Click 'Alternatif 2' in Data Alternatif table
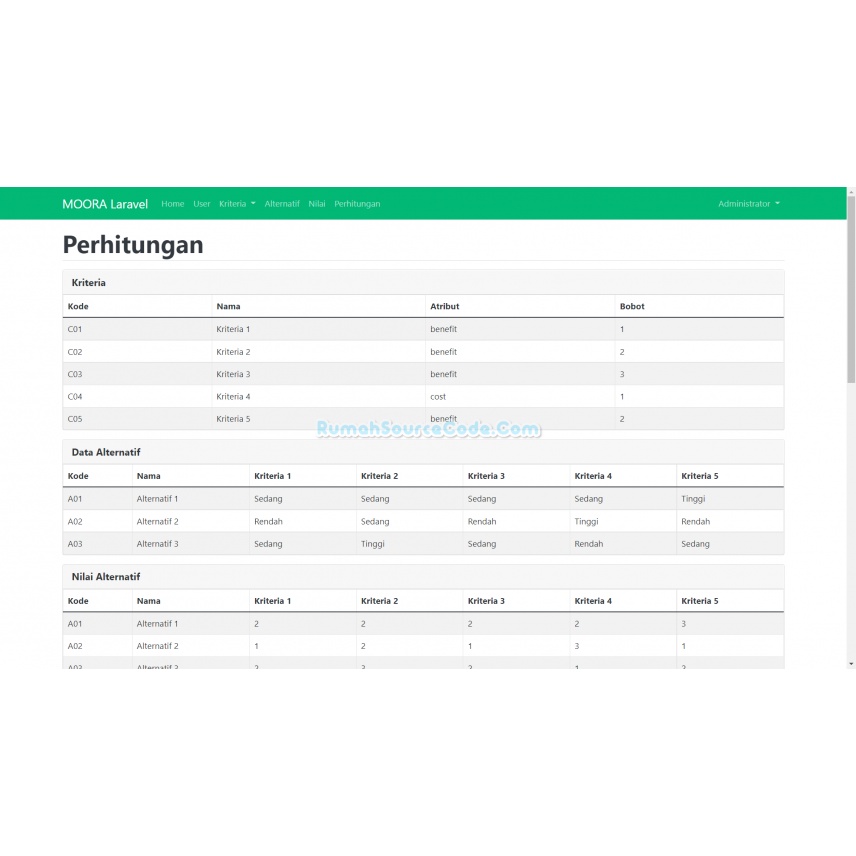 coord(157,522)
